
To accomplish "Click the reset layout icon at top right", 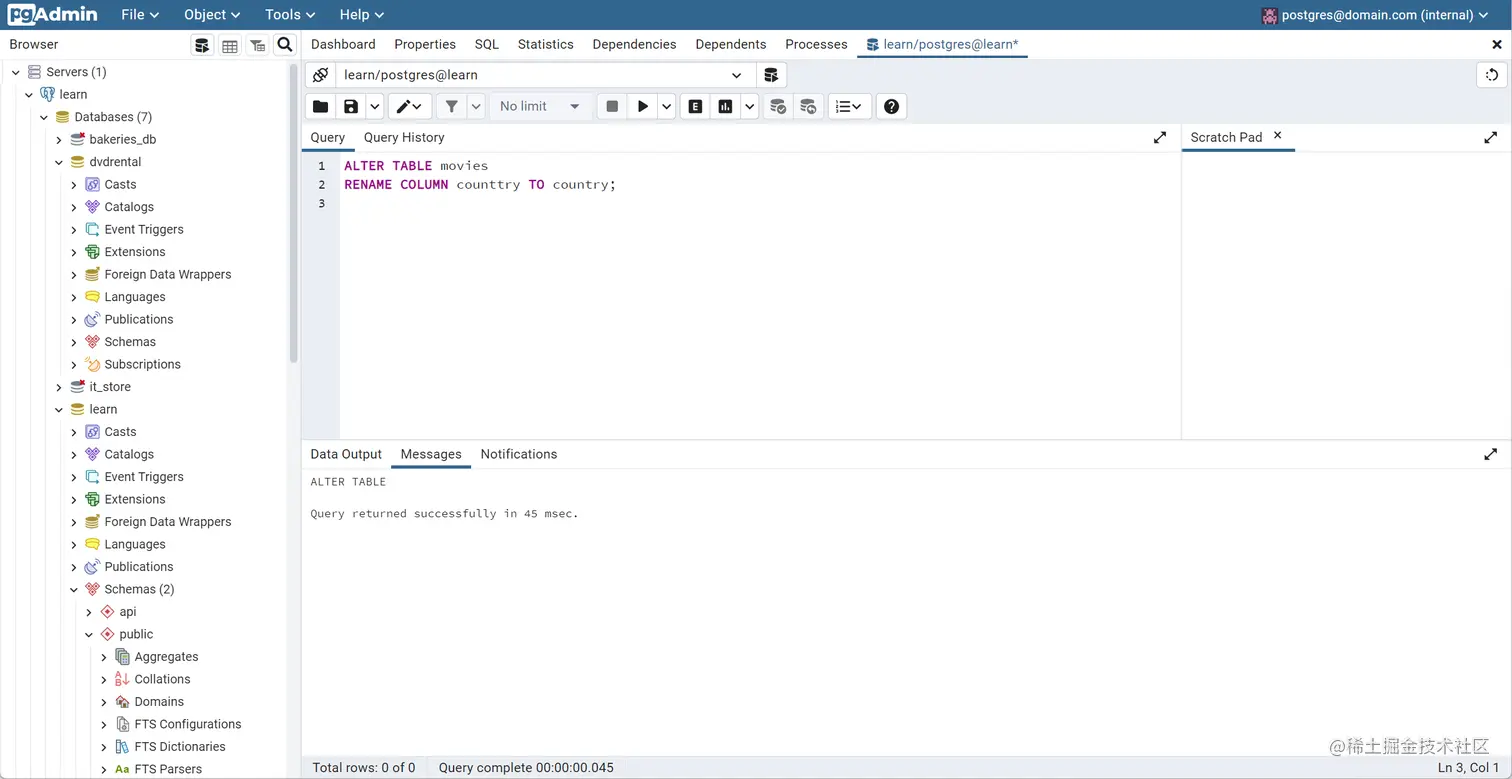I will pyautogui.click(x=1491, y=75).
